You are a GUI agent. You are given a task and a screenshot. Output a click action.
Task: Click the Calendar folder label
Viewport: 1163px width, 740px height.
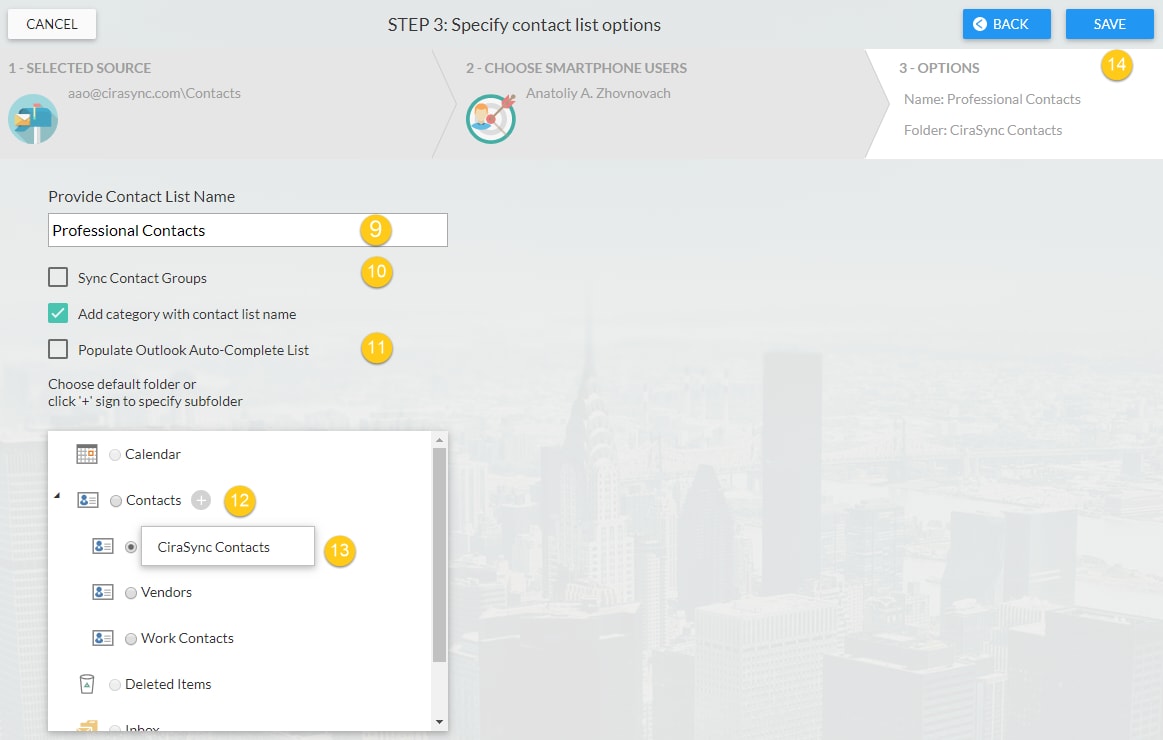coord(153,455)
